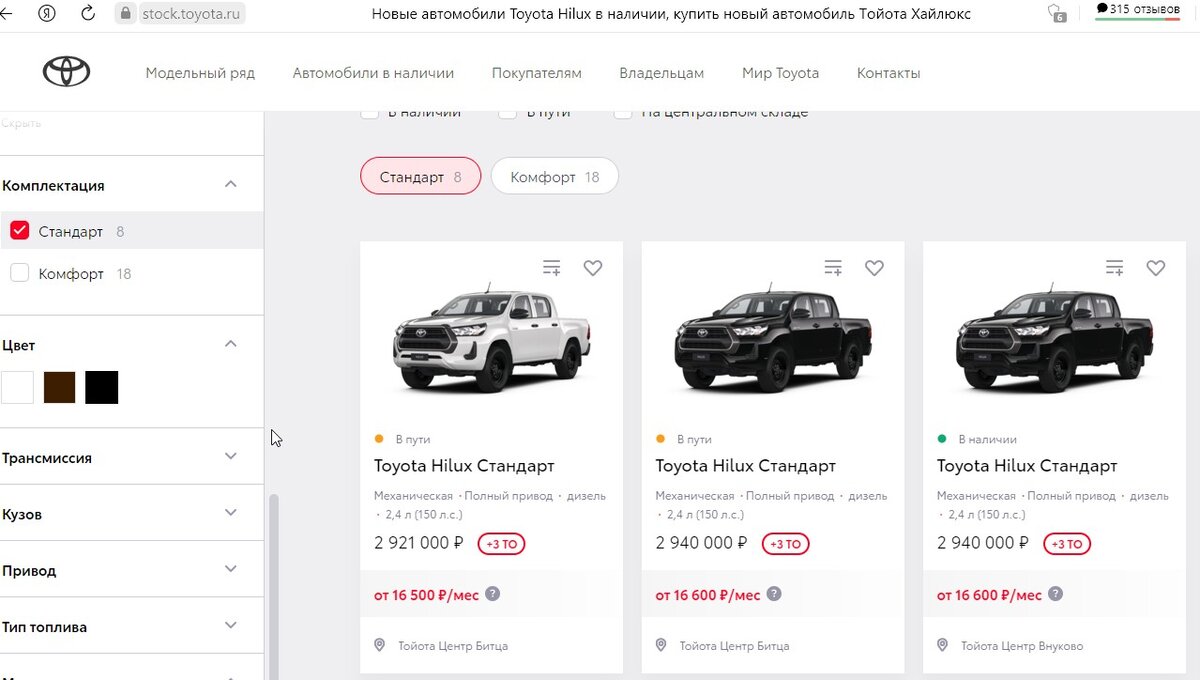
Task: Tick the В пути availability checkbox
Action: pyautogui.click(x=508, y=112)
